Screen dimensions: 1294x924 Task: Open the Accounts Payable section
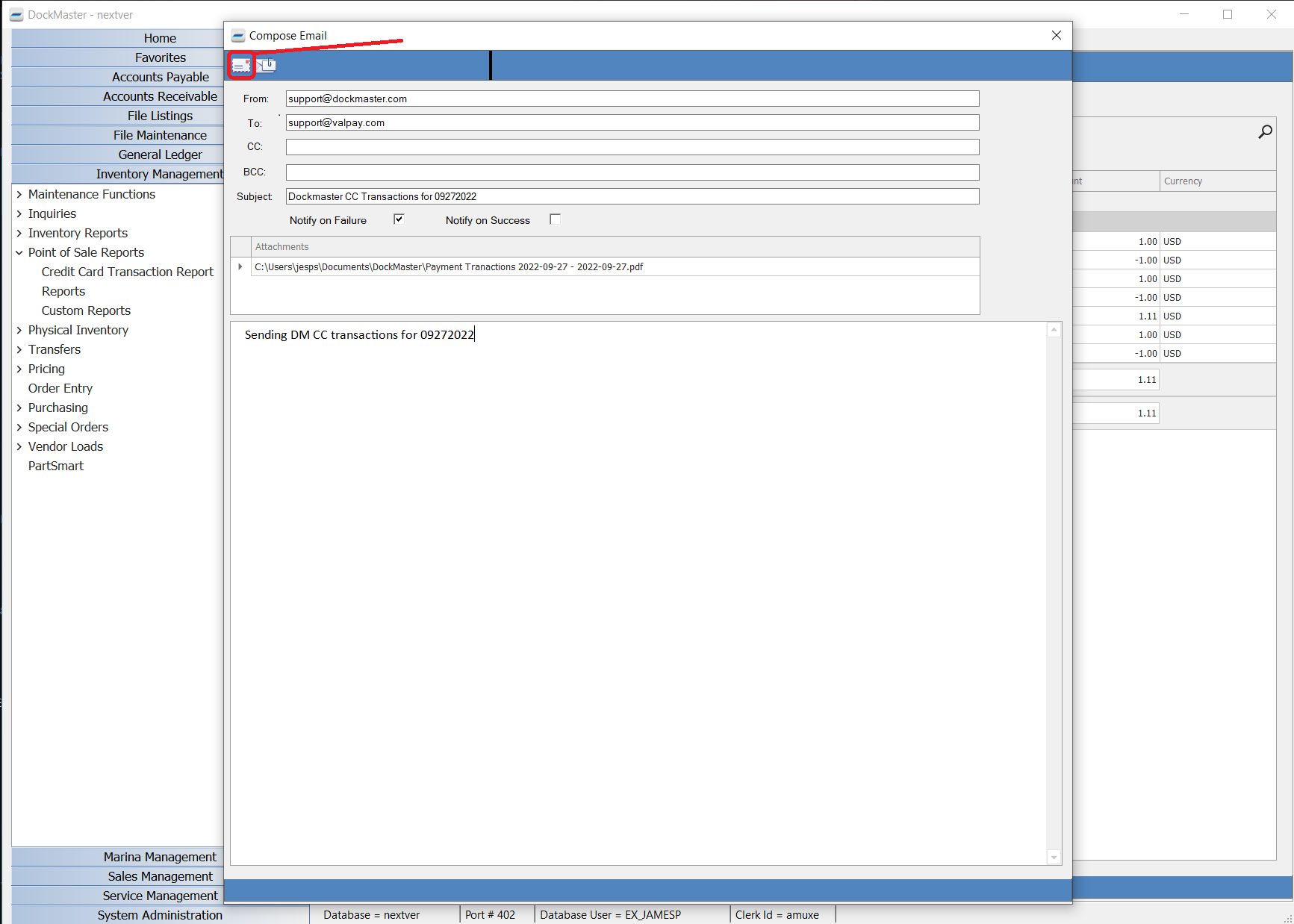pyautogui.click(x=118, y=77)
